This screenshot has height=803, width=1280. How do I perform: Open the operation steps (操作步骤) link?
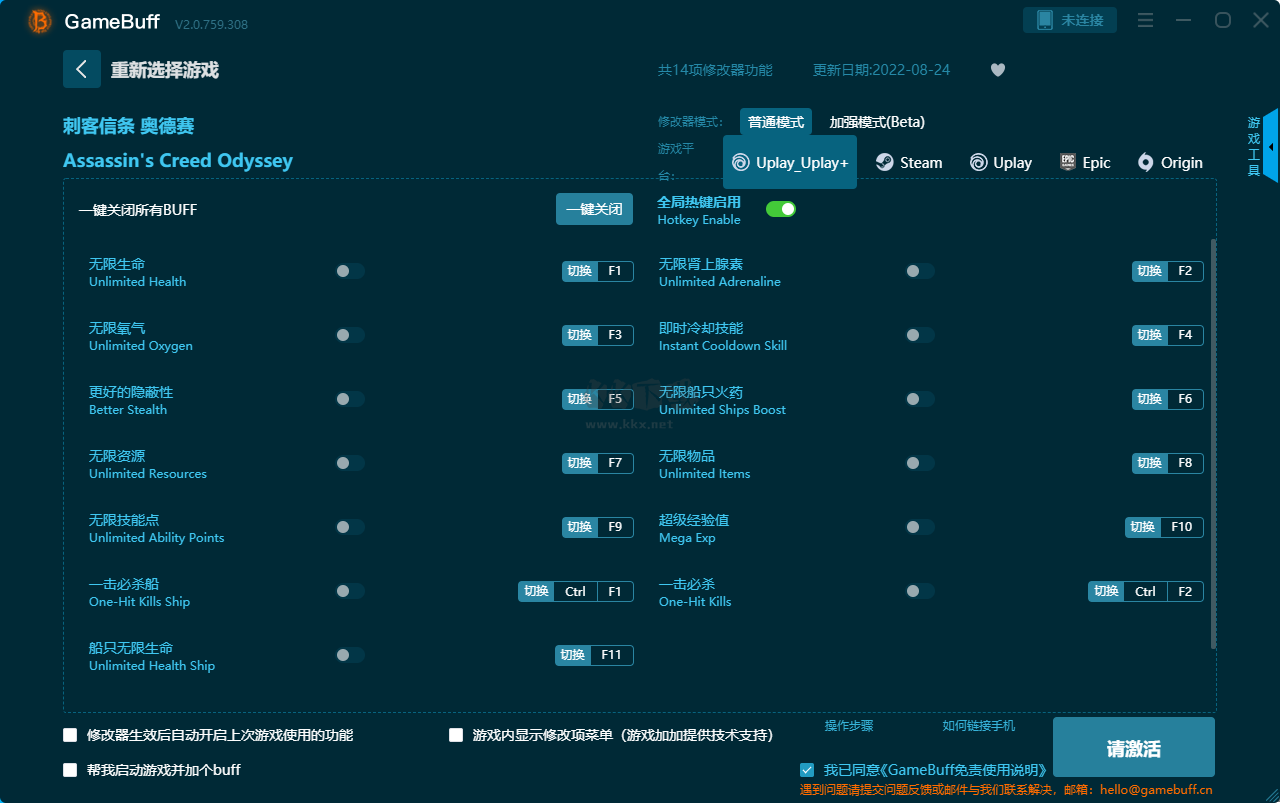point(849,726)
